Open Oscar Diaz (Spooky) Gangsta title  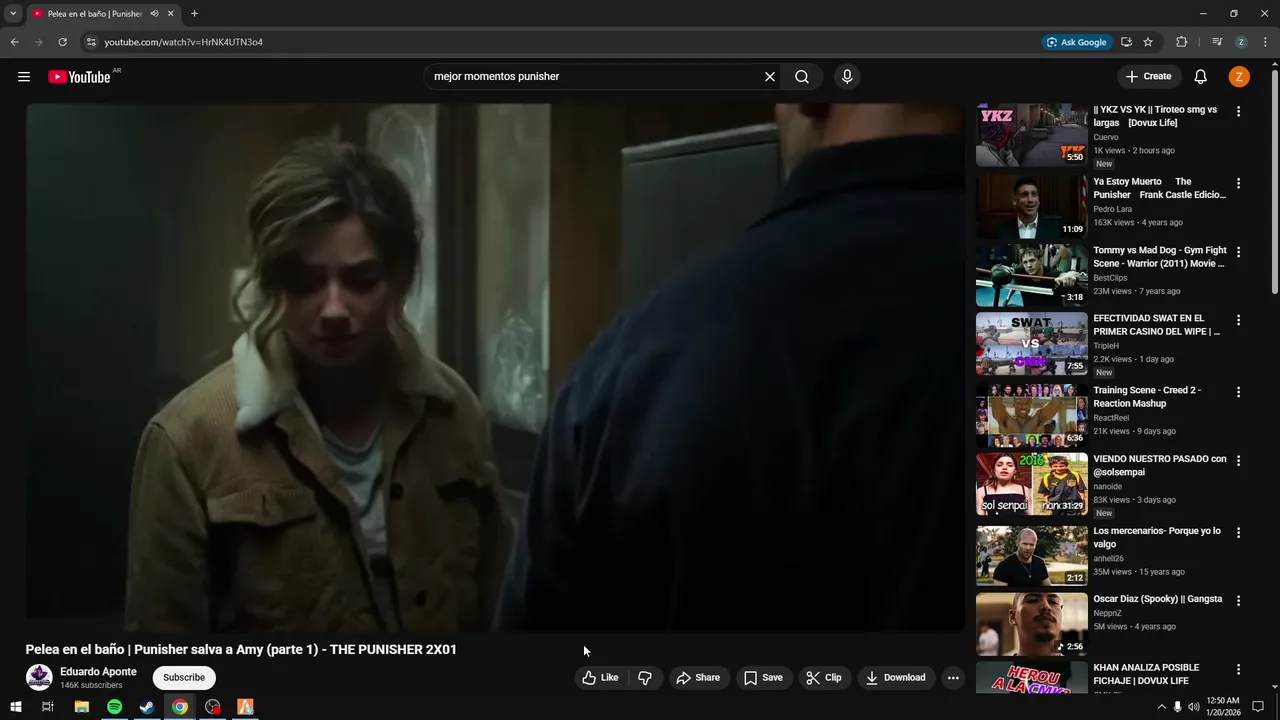pos(1158,599)
